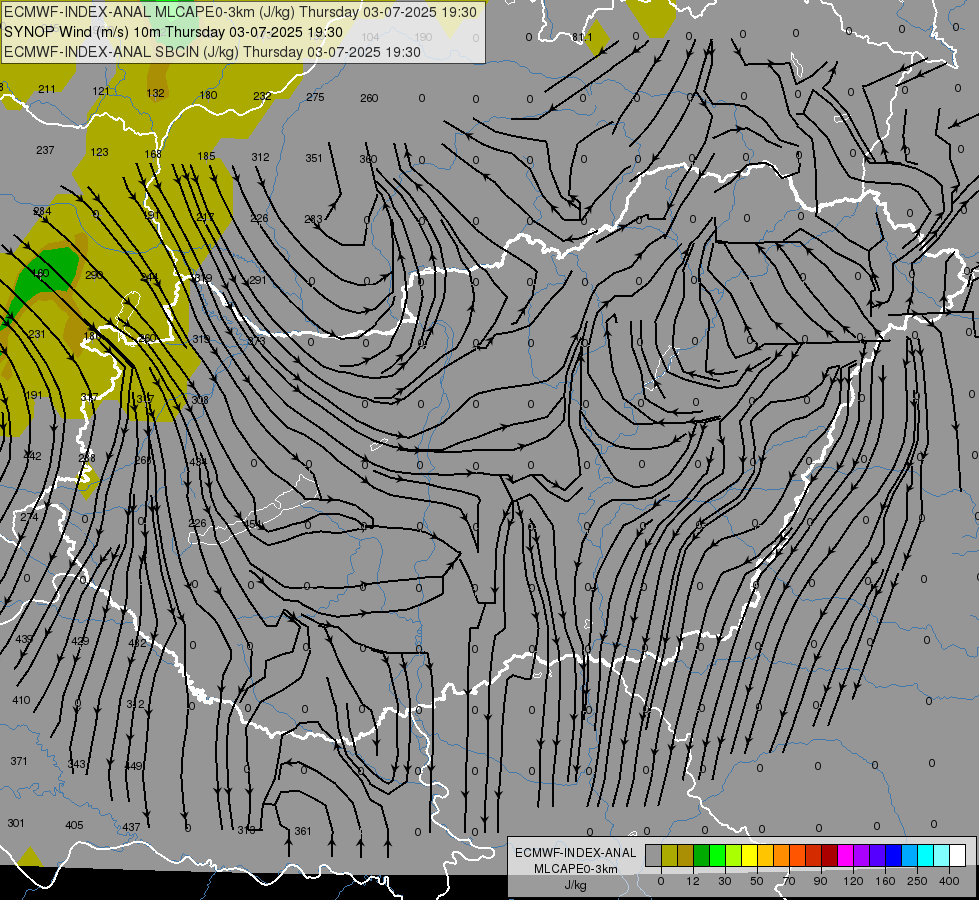Click the map value 361 near the bottom

click(x=303, y=831)
